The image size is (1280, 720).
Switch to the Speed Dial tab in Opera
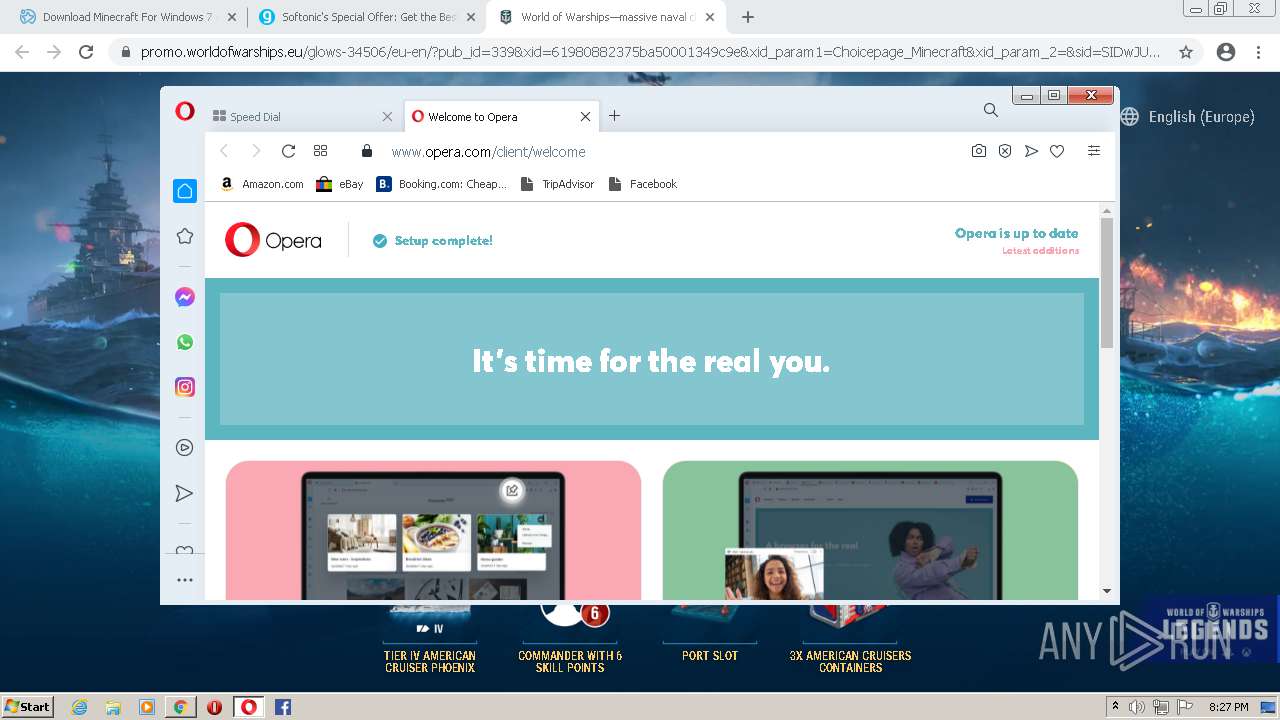coord(303,117)
